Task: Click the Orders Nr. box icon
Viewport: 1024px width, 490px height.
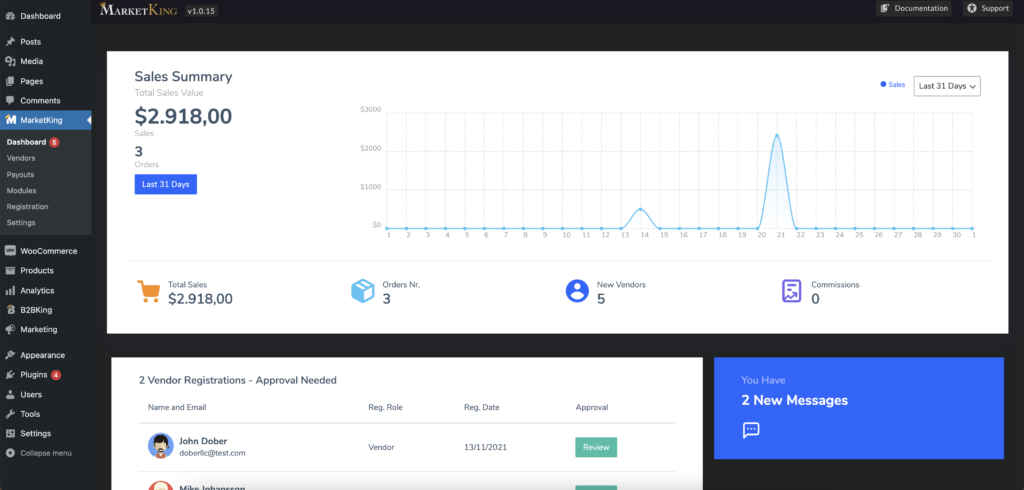Action: (362, 291)
